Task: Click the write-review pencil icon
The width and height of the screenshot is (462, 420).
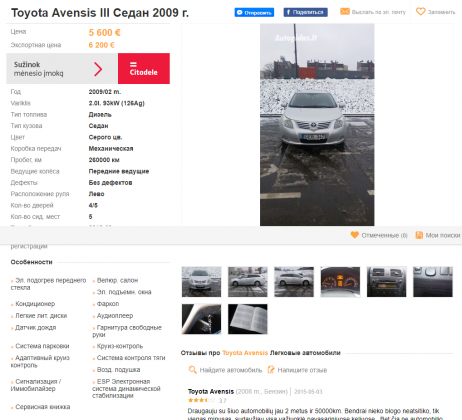Action: [271, 370]
